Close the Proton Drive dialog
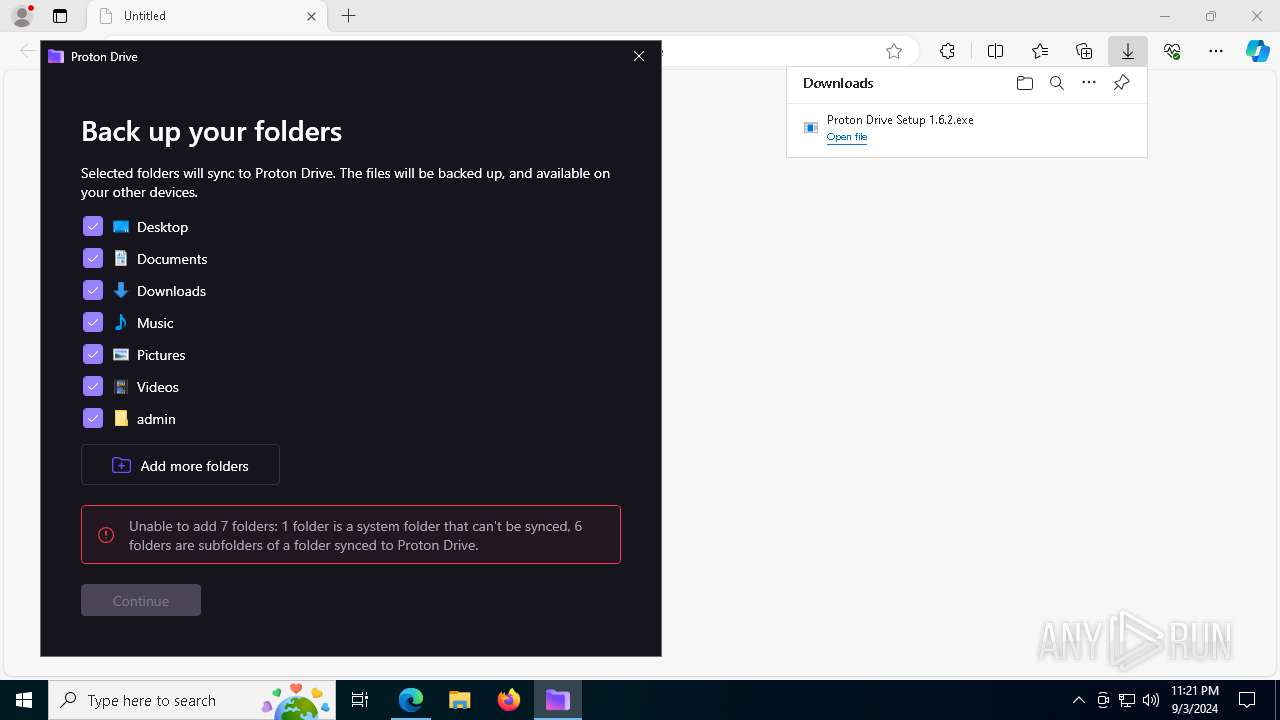Image resolution: width=1280 pixels, height=720 pixels. tap(639, 56)
